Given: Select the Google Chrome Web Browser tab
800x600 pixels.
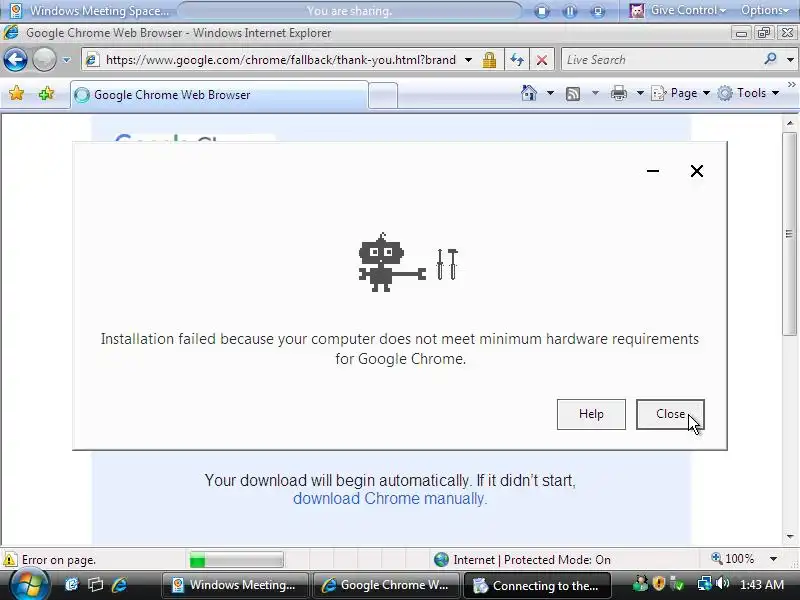Looking at the screenshot, I should pyautogui.click(x=219, y=95).
